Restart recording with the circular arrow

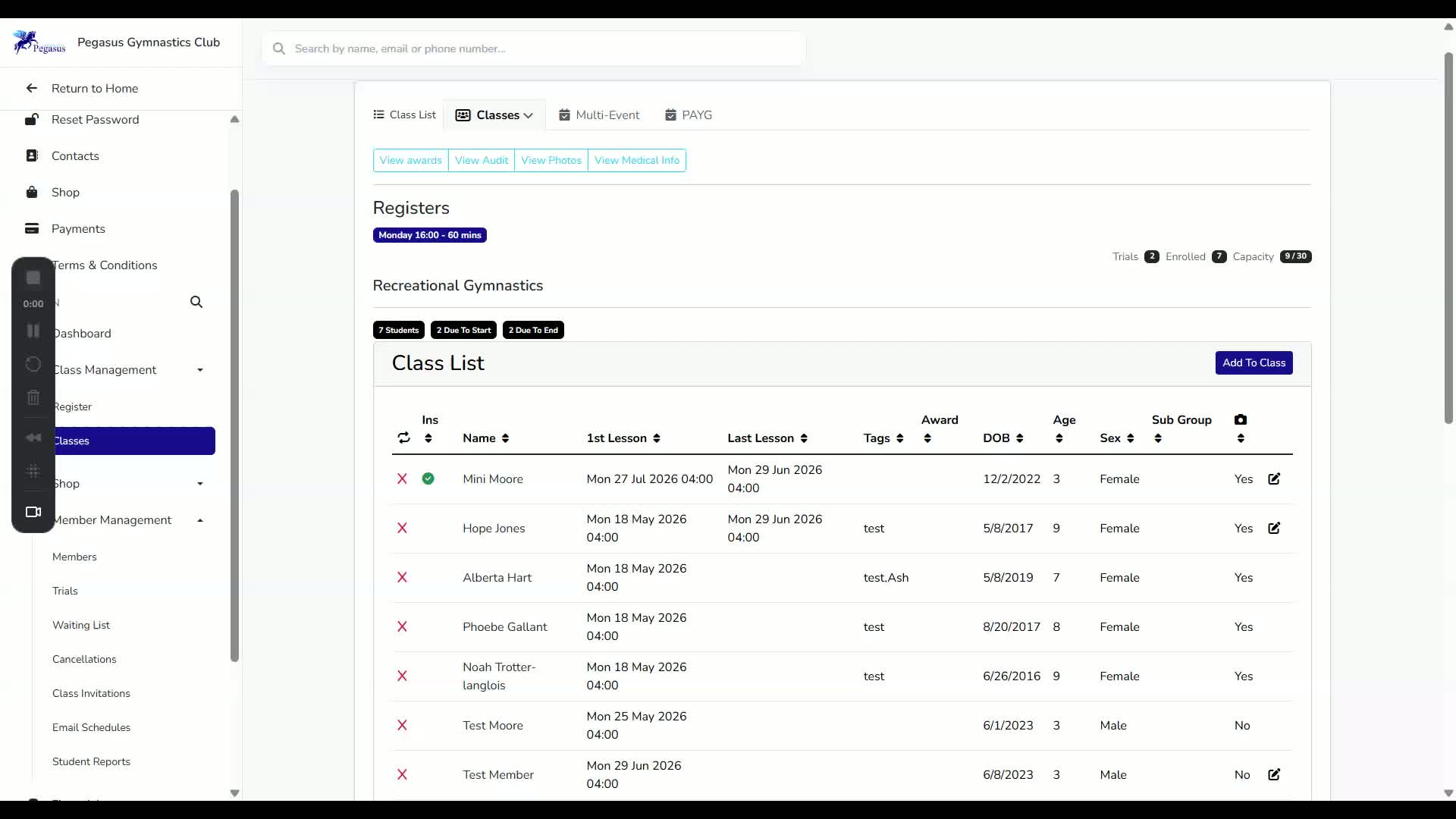pos(33,364)
